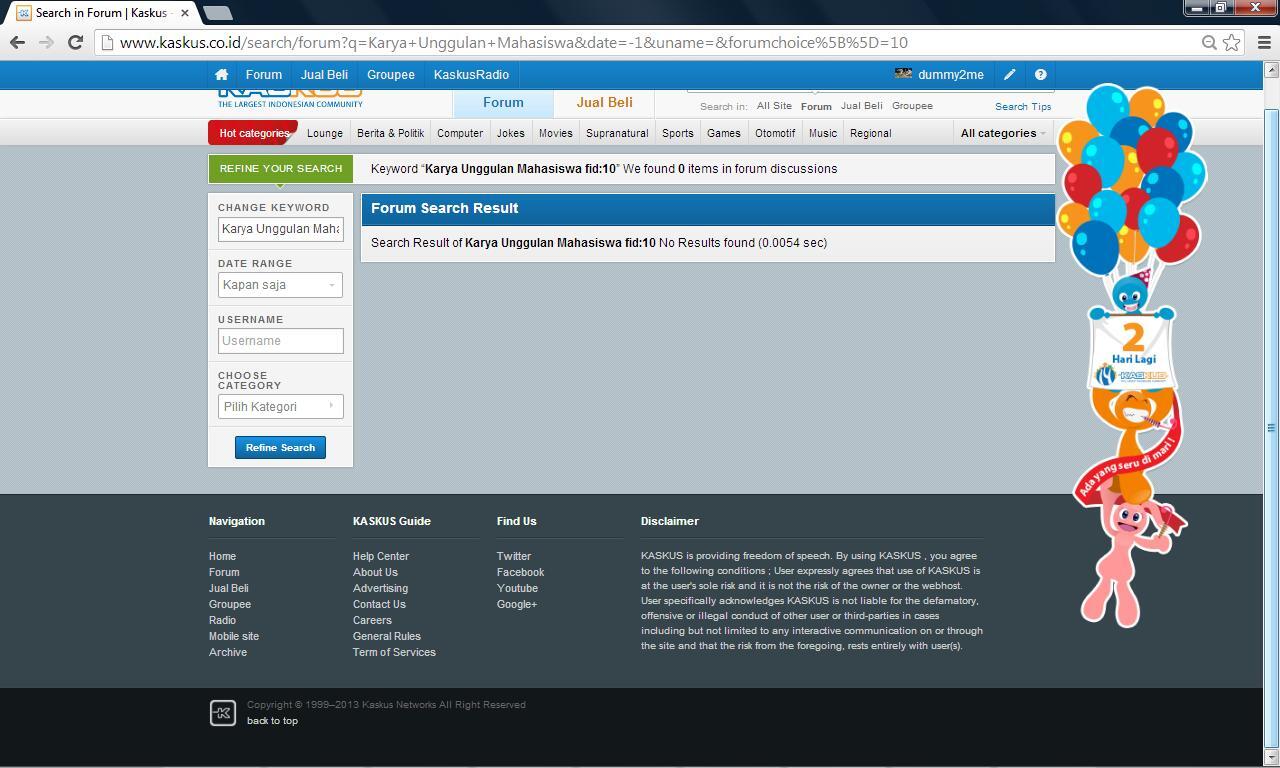Click the Kaskus logo header
Image resolution: width=1280 pixels, height=768 pixels.
pos(290,98)
